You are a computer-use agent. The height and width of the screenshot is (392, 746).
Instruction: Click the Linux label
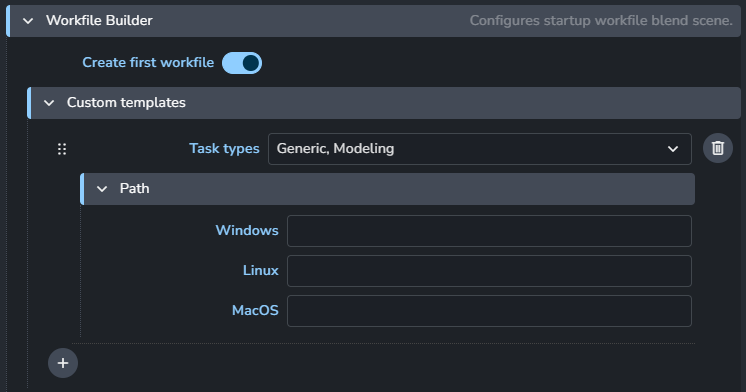pos(260,270)
